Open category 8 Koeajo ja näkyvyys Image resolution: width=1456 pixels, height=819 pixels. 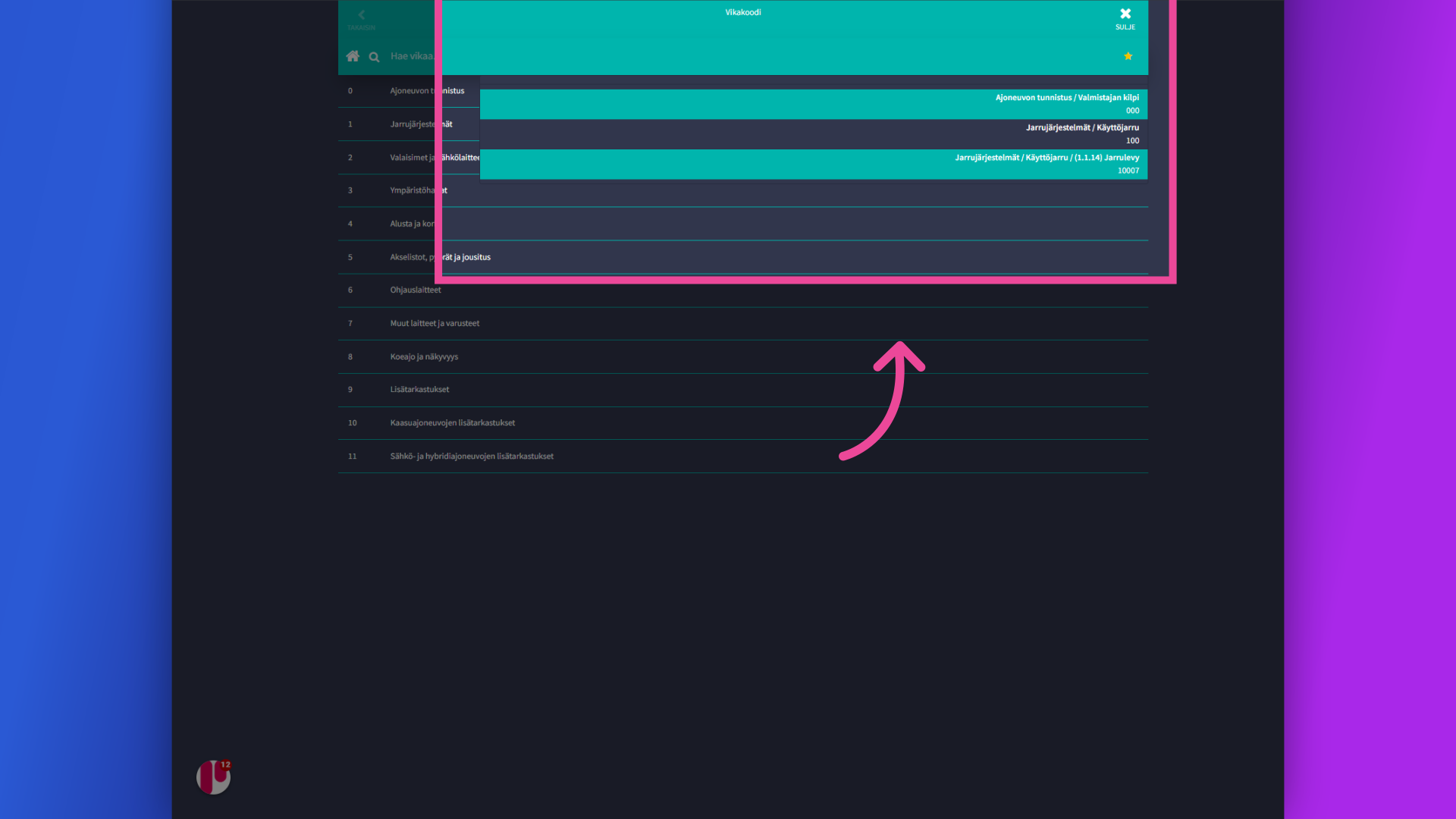click(x=743, y=356)
